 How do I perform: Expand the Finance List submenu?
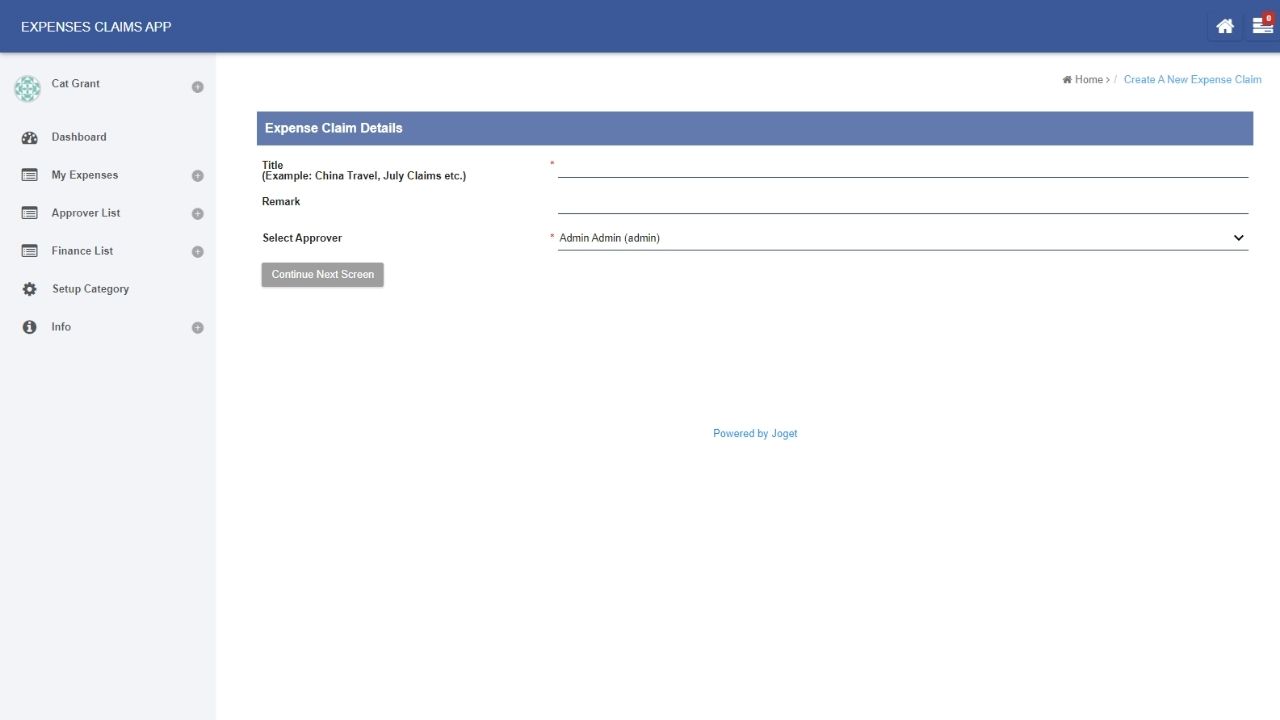tap(197, 252)
